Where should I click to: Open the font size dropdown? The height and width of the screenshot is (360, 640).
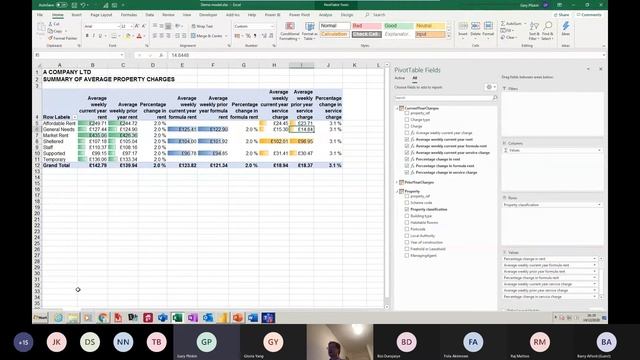pos(131,26)
